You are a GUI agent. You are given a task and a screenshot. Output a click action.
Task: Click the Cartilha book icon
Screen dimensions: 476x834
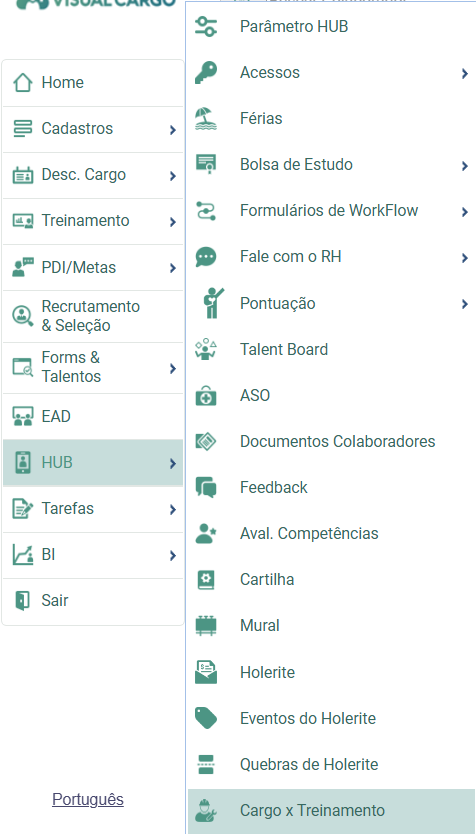[x=206, y=580]
